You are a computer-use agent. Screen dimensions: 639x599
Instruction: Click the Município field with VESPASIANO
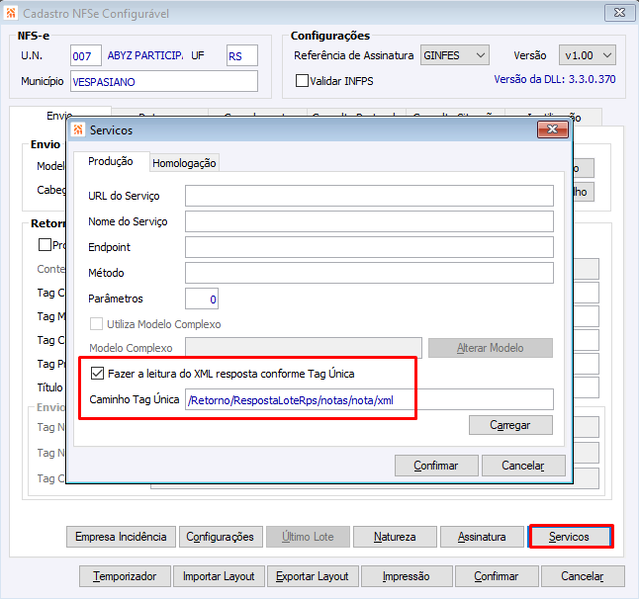tap(164, 81)
